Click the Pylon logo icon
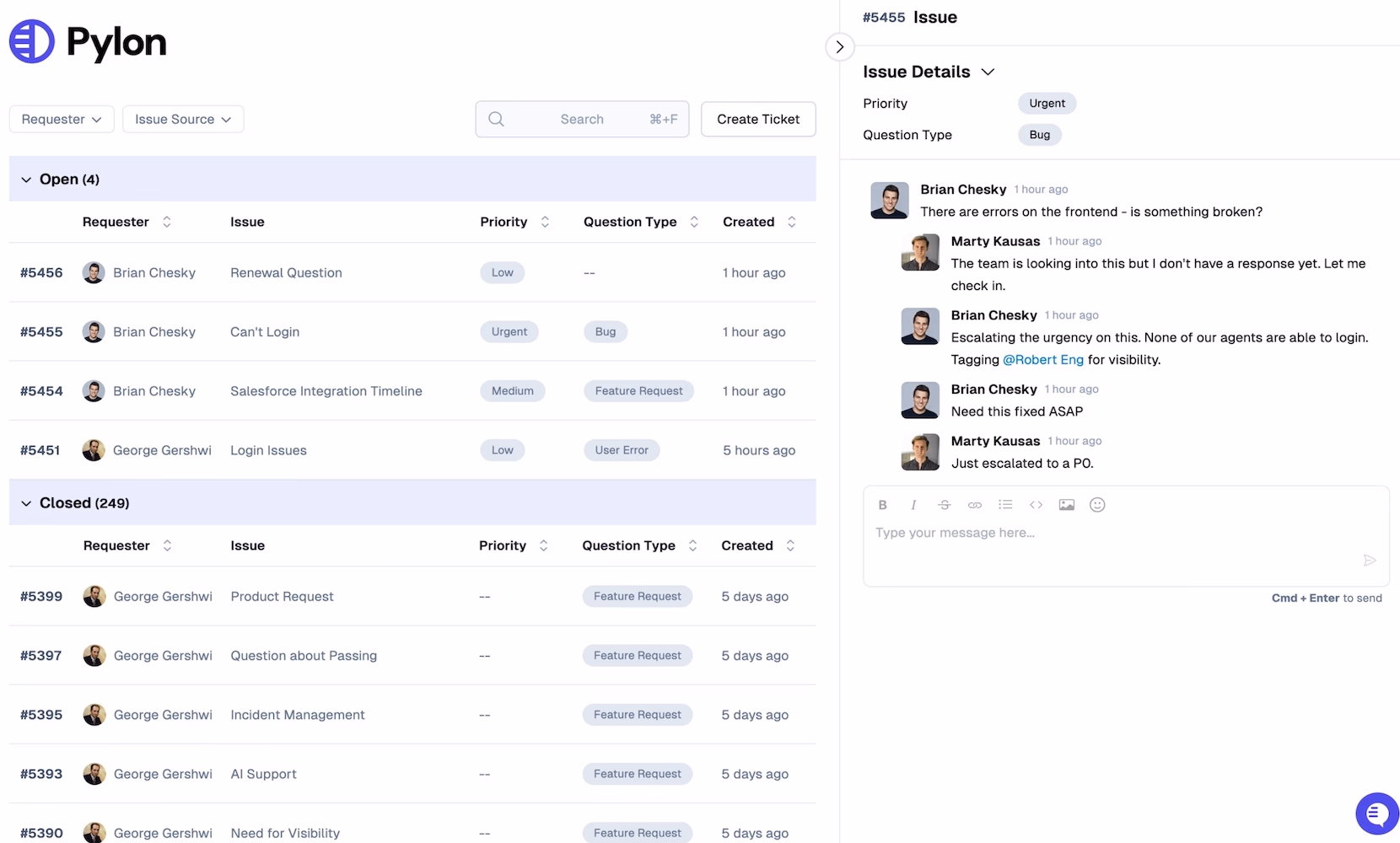The height and width of the screenshot is (843, 1400). (31, 41)
